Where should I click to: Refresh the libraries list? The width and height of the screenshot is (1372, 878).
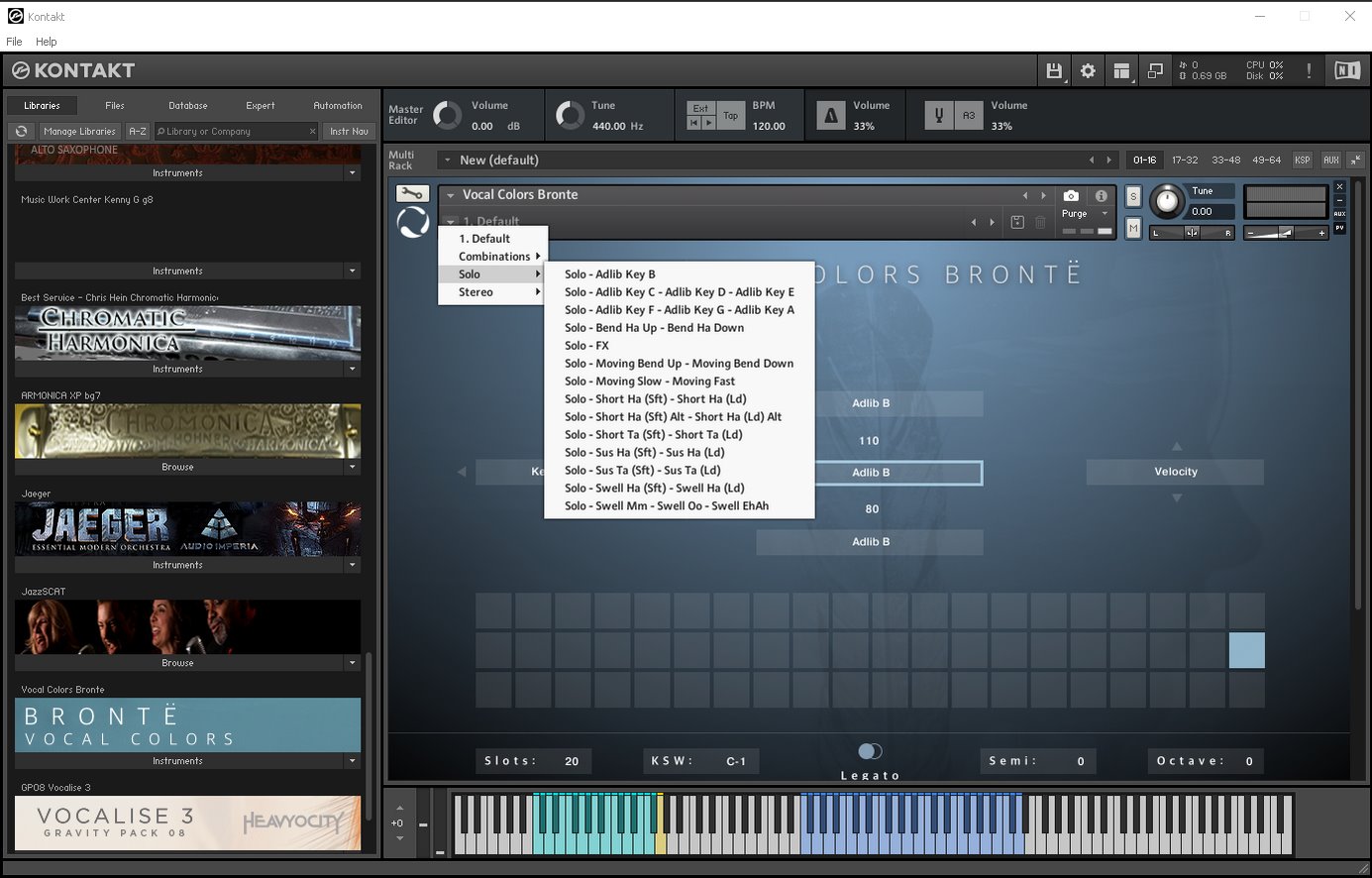click(21, 131)
